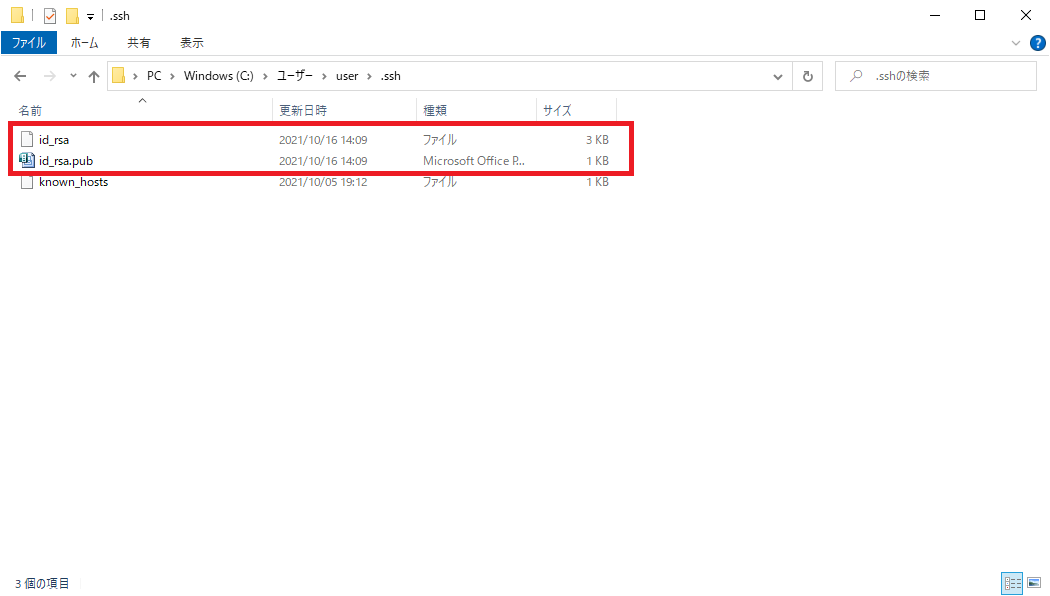The width and height of the screenshot is (1050, 596).
Task: Click the Forward navigation arrow
Action: [48, 77]
